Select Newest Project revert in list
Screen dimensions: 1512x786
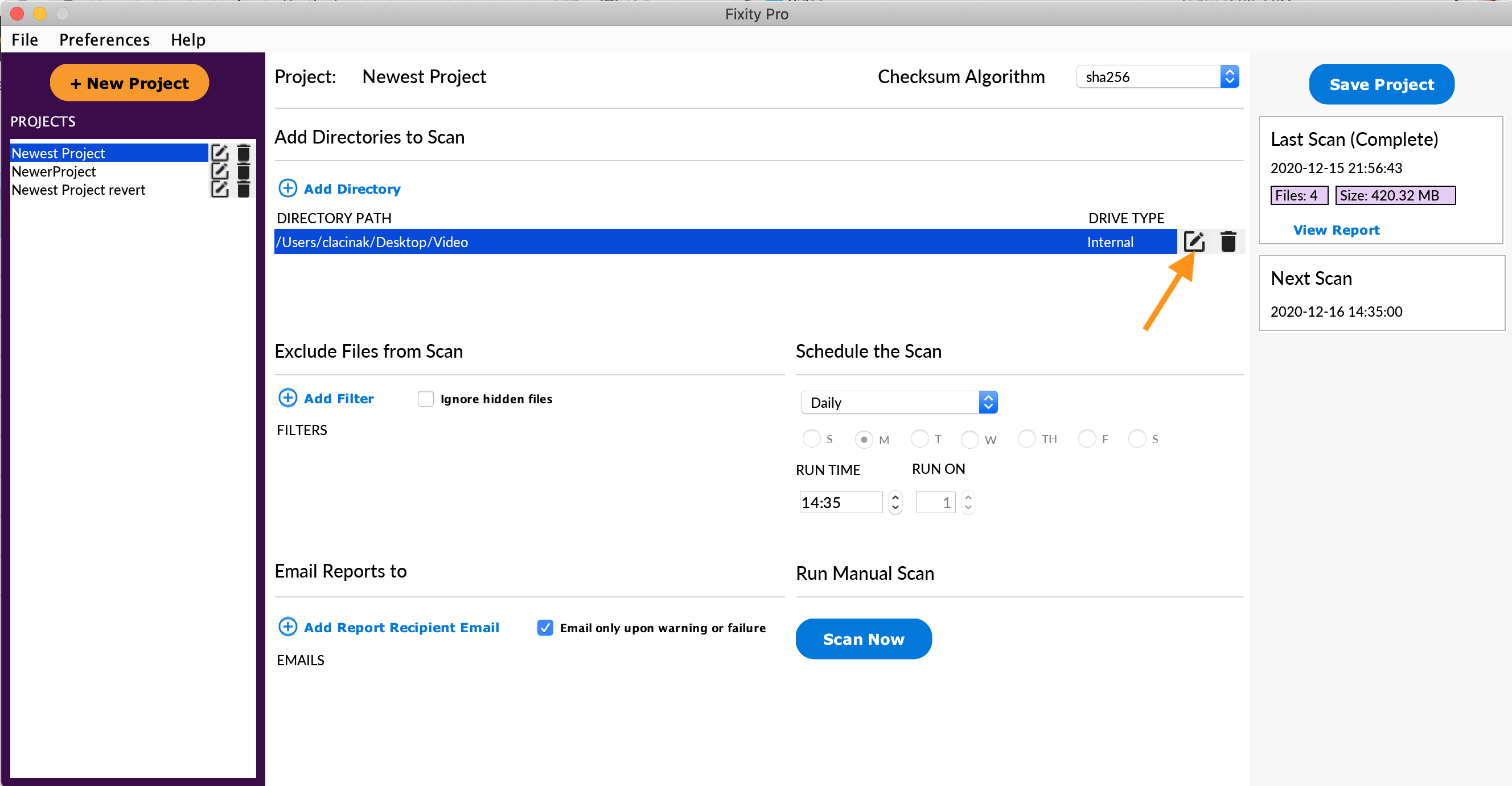point(109,189)
